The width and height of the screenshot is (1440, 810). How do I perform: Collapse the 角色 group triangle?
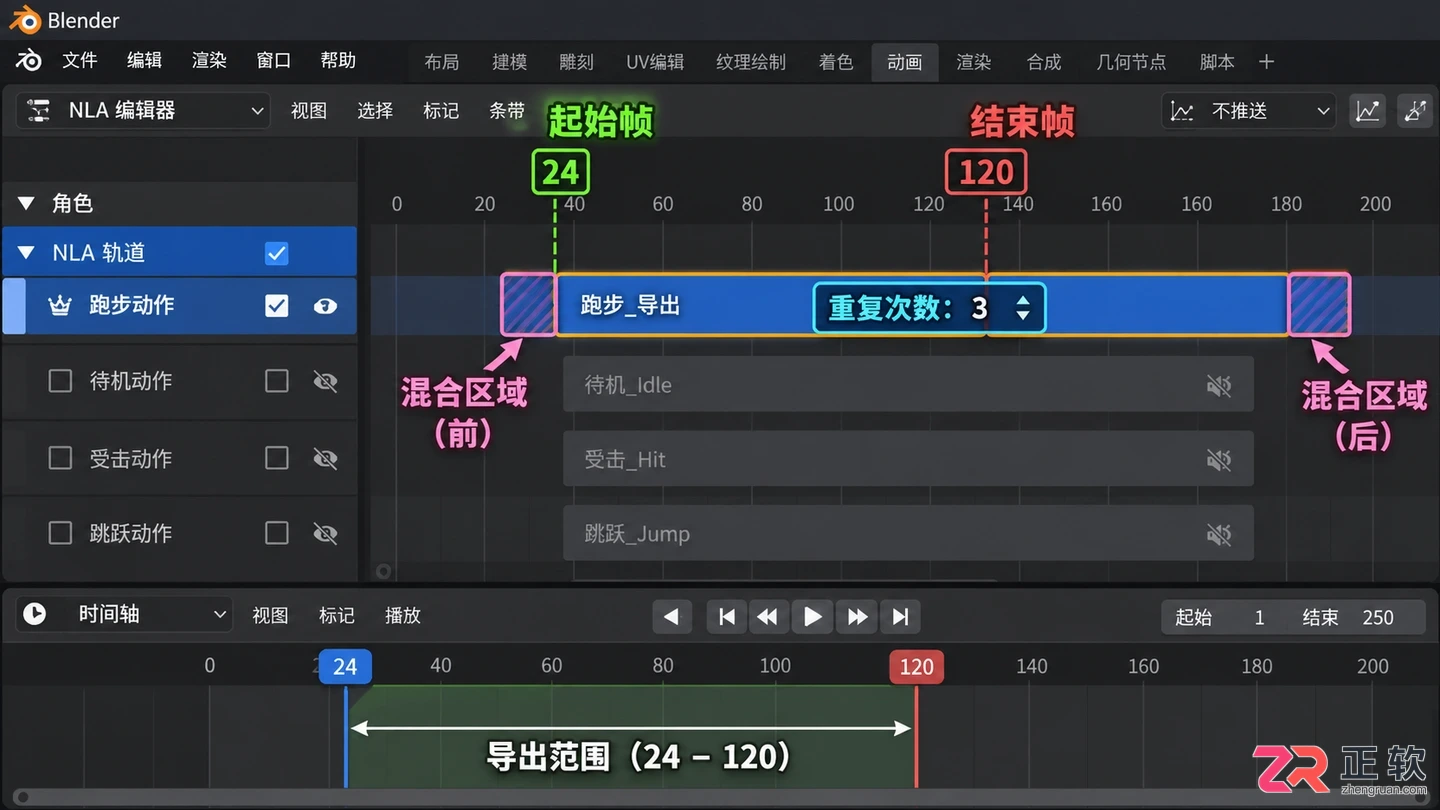pos(26,204)
